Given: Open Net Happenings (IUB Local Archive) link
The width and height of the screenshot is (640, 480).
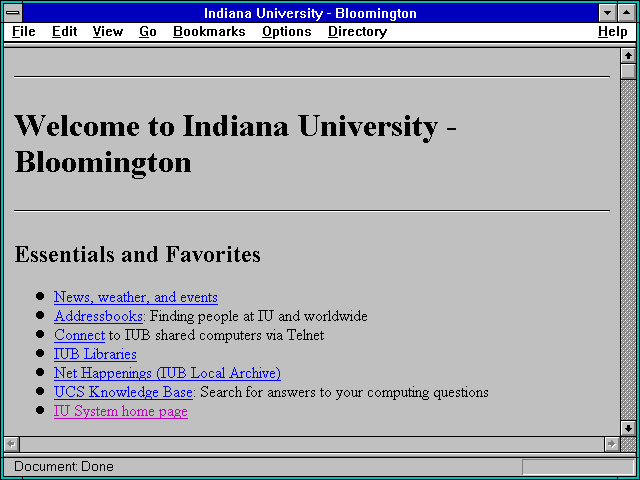Looking at the screenshot, I should pos(167,373).
